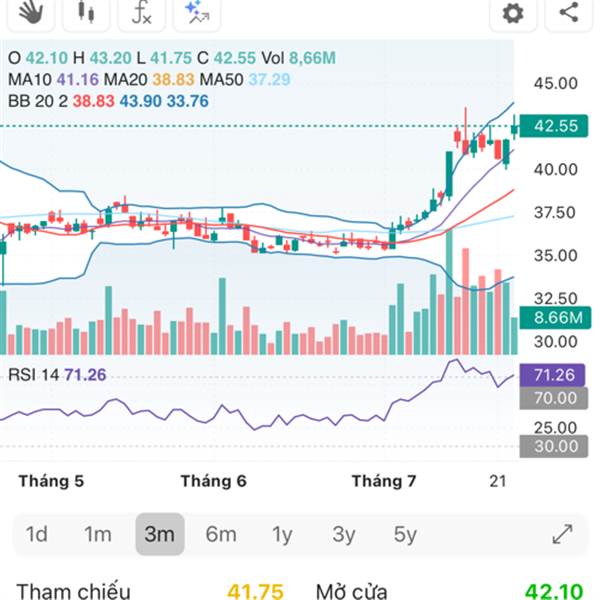This screenshot has width=600, height=600.
Task: Click the open price O 42.10
Action: pos(38,58)
